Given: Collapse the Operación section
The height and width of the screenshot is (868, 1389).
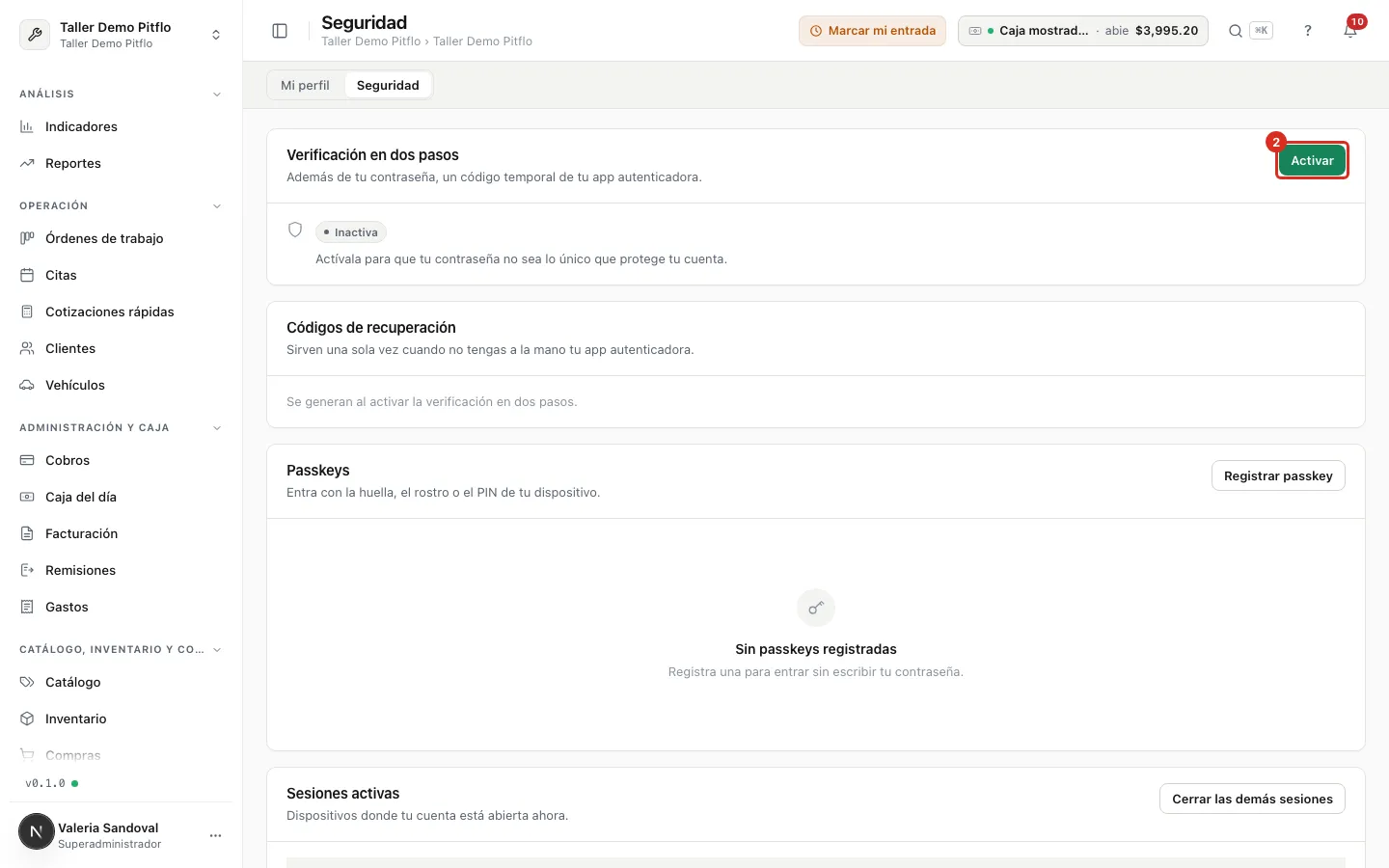Looking at the screenshot, I should tap(217, 206).
